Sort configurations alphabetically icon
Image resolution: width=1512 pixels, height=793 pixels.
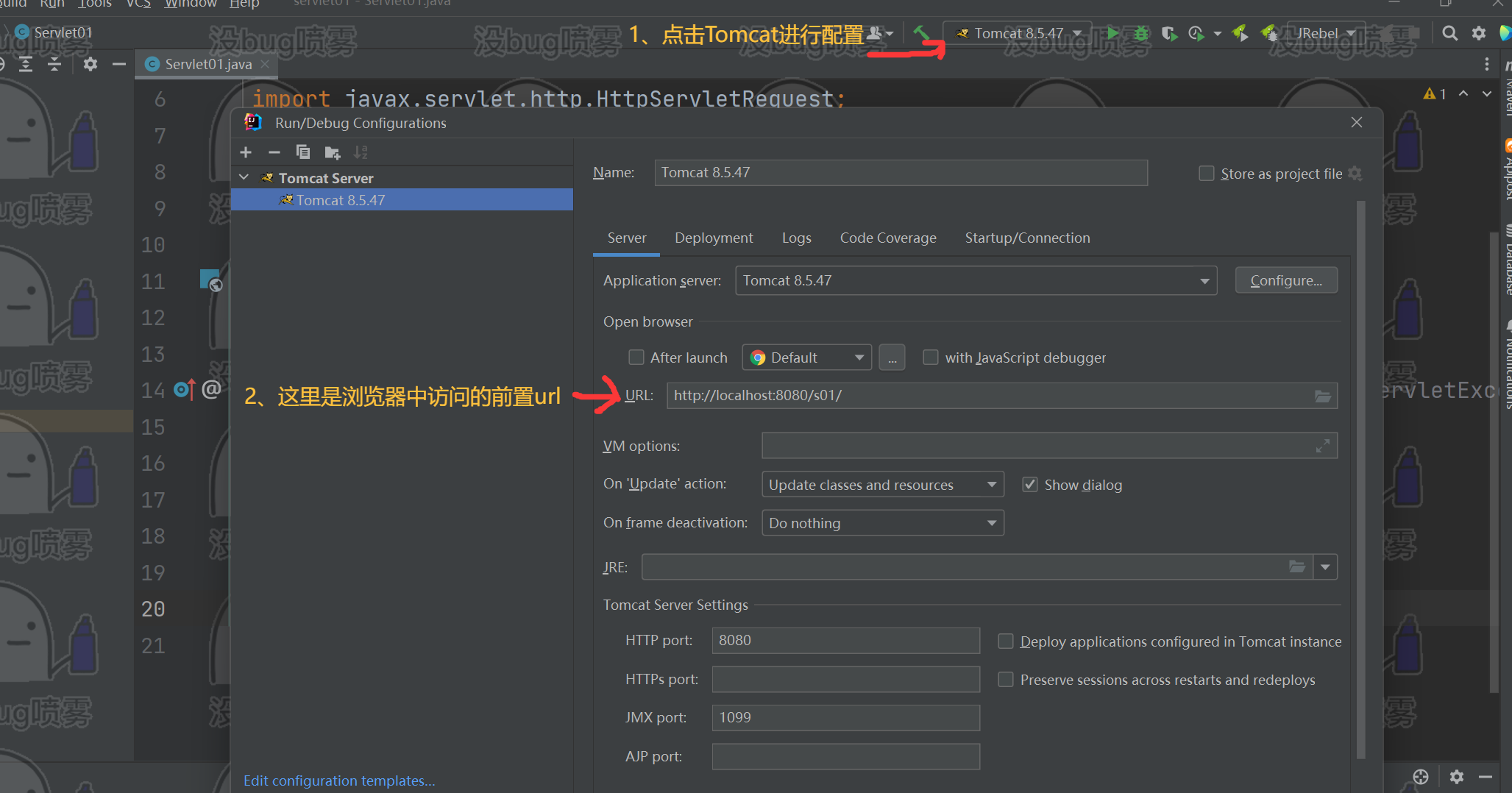pos(361,152)
